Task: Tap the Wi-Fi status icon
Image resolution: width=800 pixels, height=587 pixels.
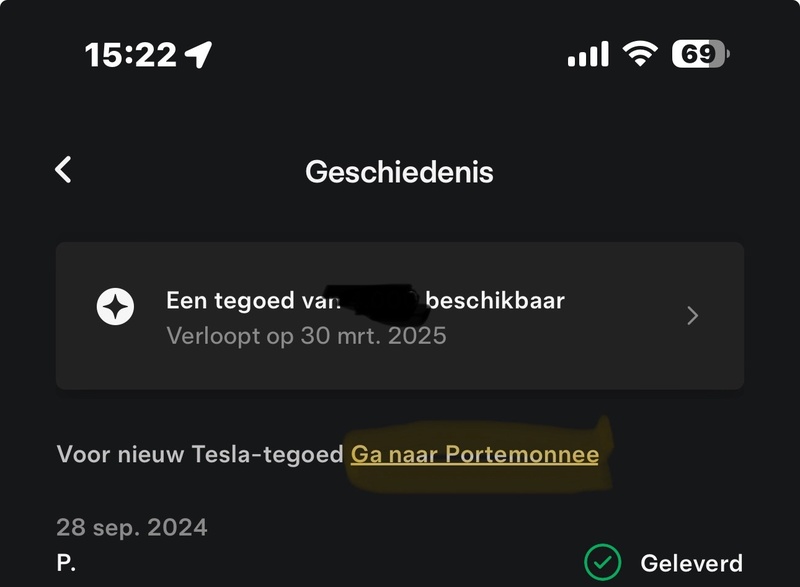Action: click(x=639, y=54)
